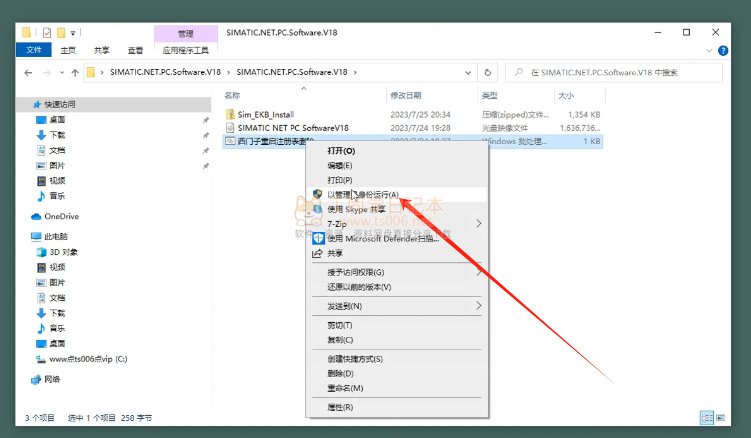Choose 以管理员身份运行(A) in the context menu
Image resolution: width=751 pixels, height=438 pixels.
point(363,195)
